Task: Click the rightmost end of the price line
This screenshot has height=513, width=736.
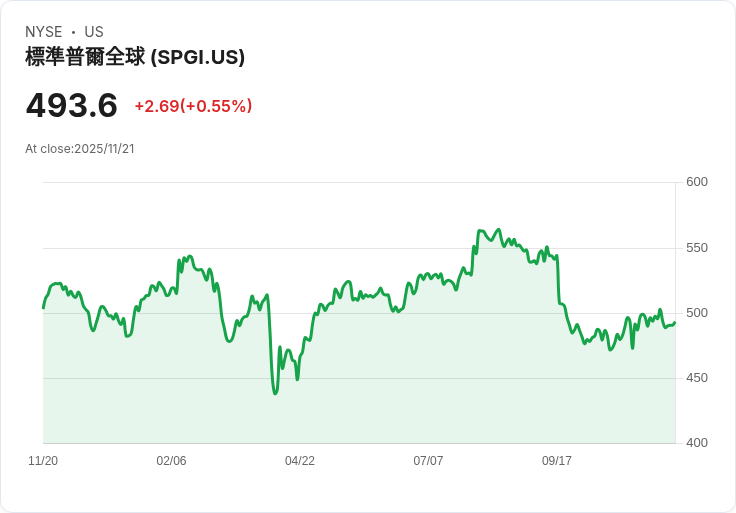Action: pos(675,322)
